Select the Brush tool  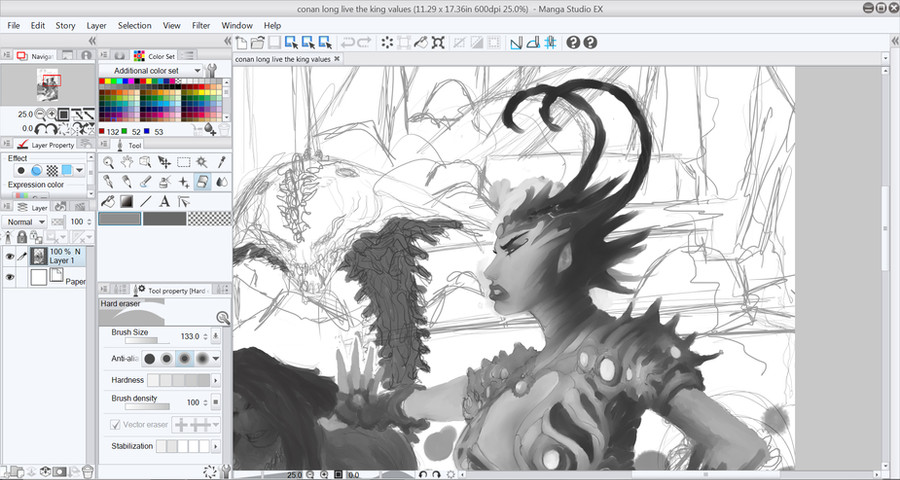(x=146, y=182)
